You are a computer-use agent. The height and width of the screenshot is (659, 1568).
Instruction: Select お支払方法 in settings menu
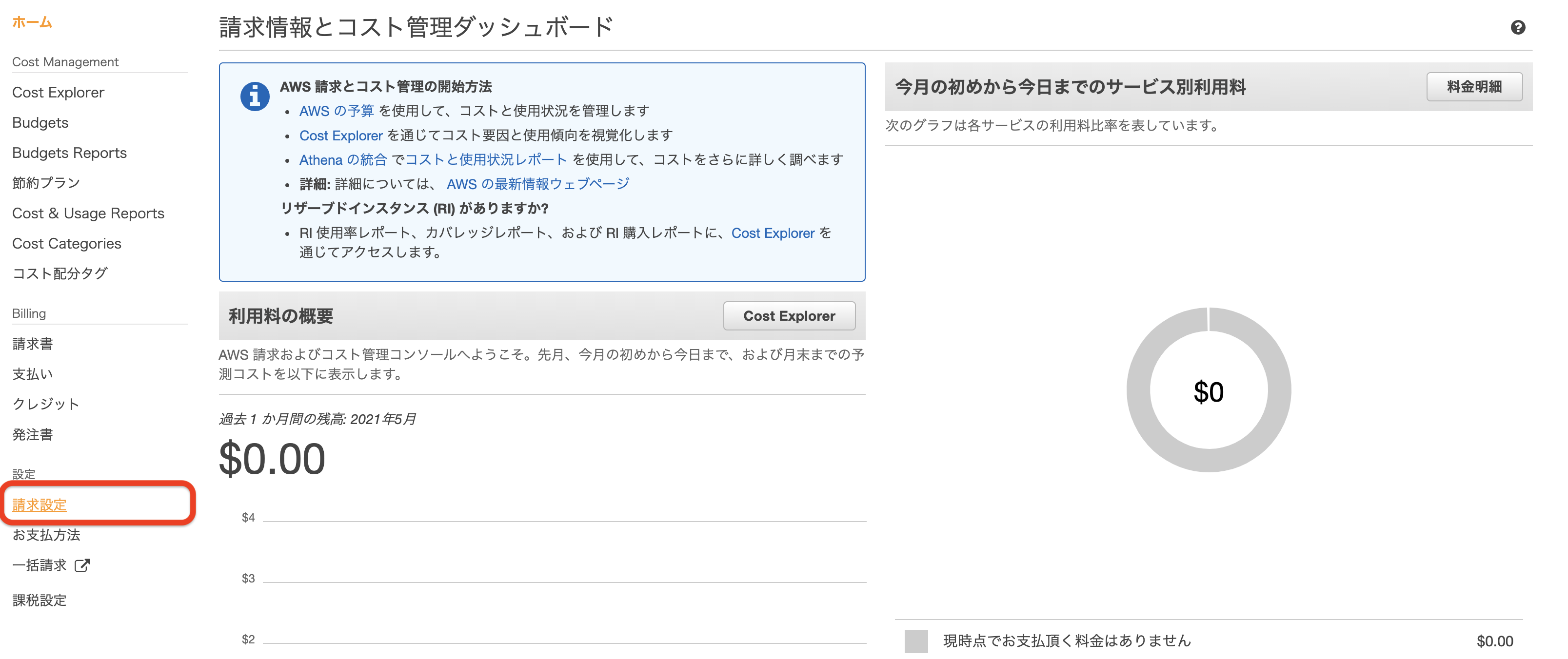46,535
